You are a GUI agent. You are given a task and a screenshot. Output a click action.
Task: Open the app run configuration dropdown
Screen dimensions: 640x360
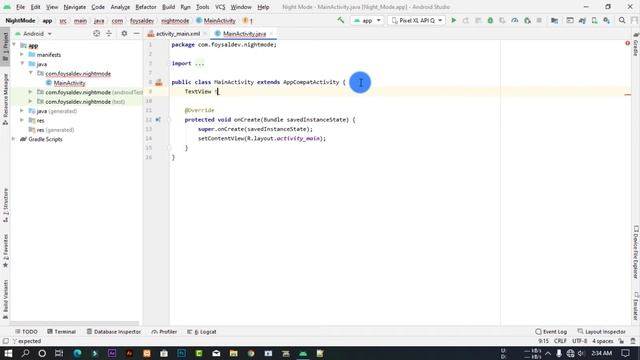367,20
